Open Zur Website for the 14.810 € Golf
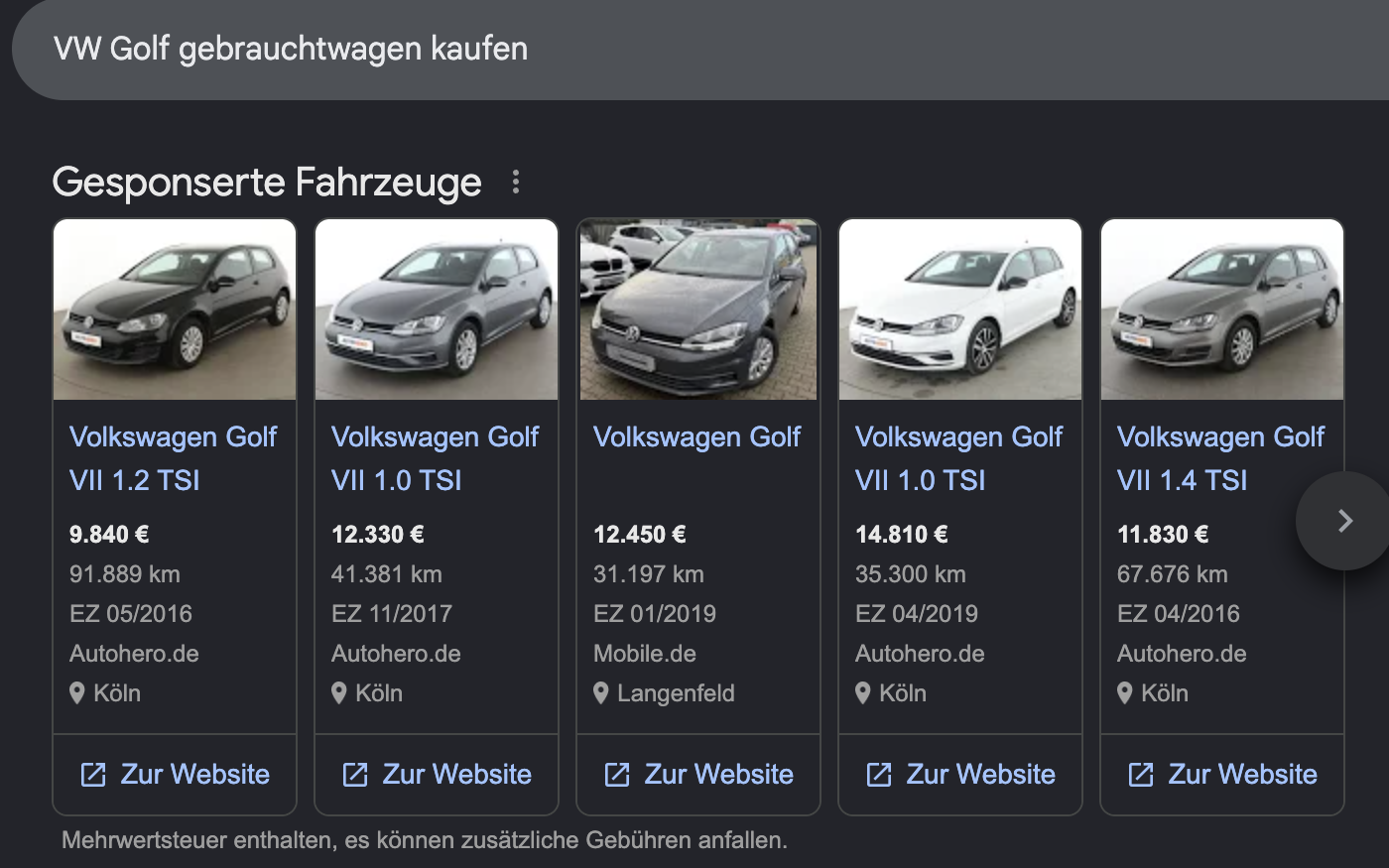This screenshot has height=868, width=1389. pyautogui.click(x=960, y=775)
